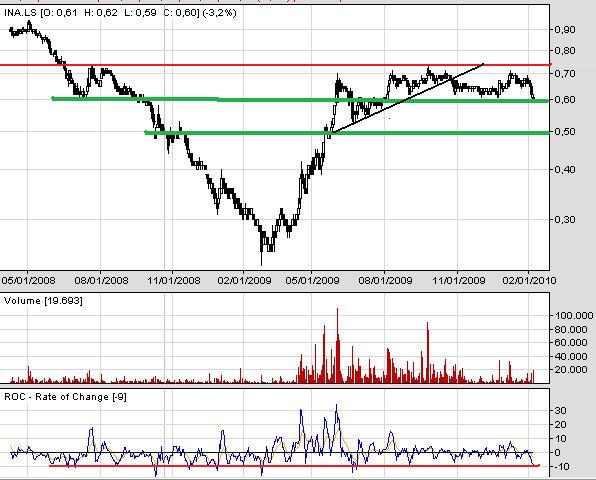Image resolution: width=596 pixels, height=480 pixels.
Task: Click the 11/01/2009 date axis label
Action: [459, 280]
